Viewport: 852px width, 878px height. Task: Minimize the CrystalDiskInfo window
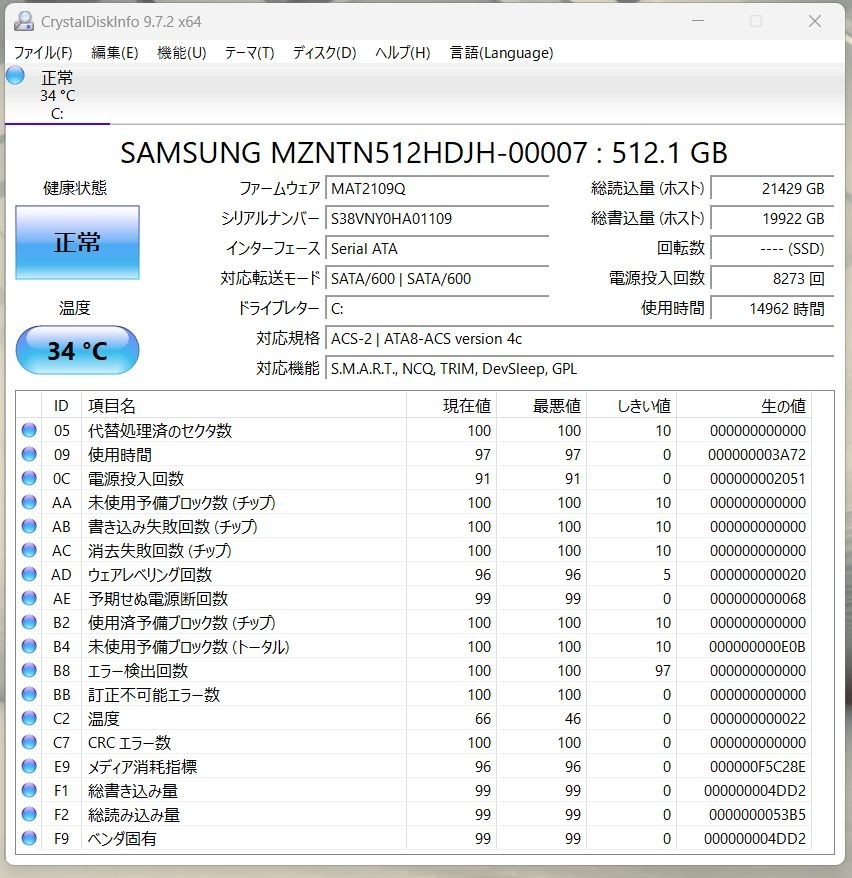(697, 21)
